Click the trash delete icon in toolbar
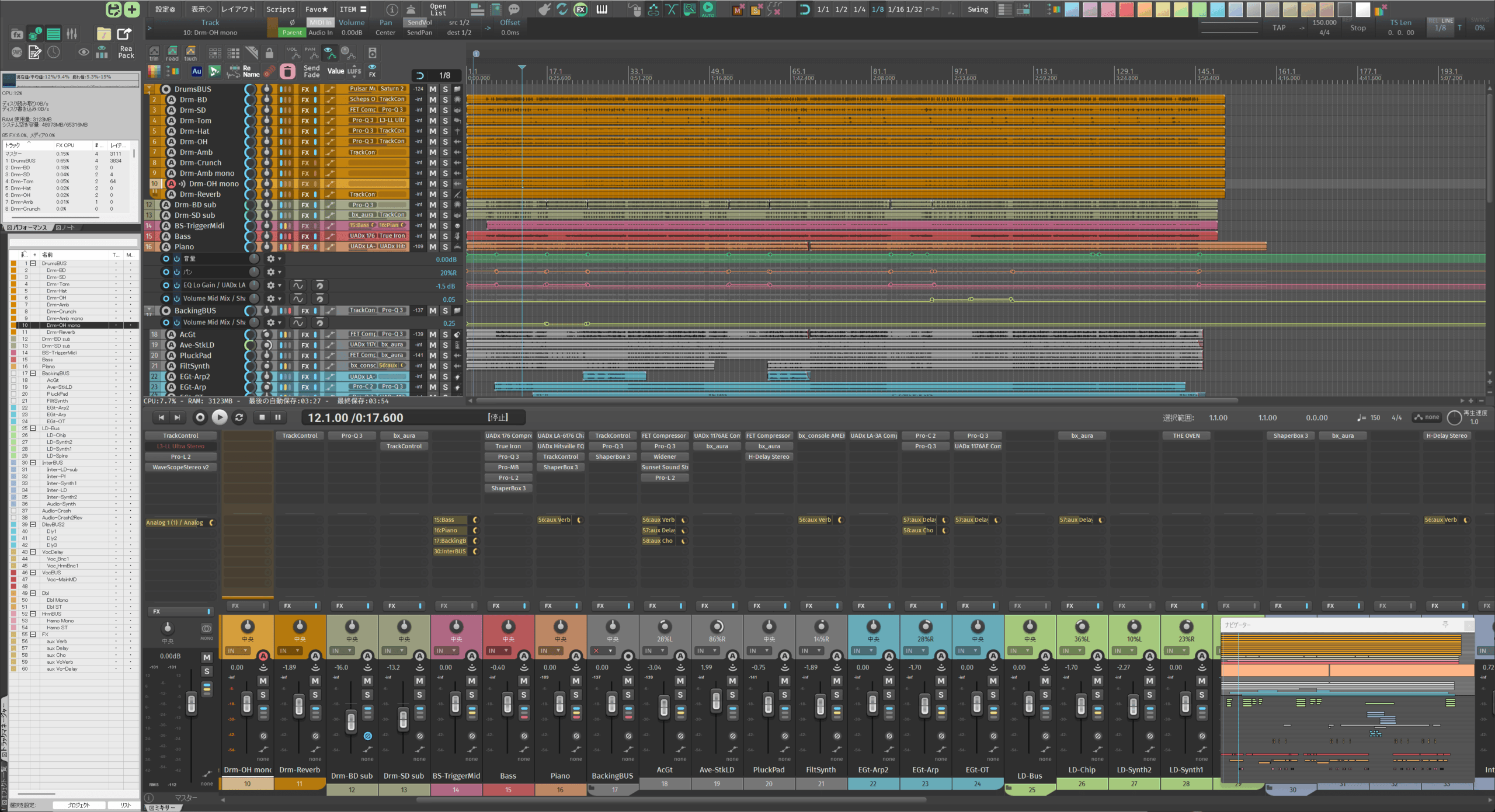1495x812 pixels. click(287, 71)
